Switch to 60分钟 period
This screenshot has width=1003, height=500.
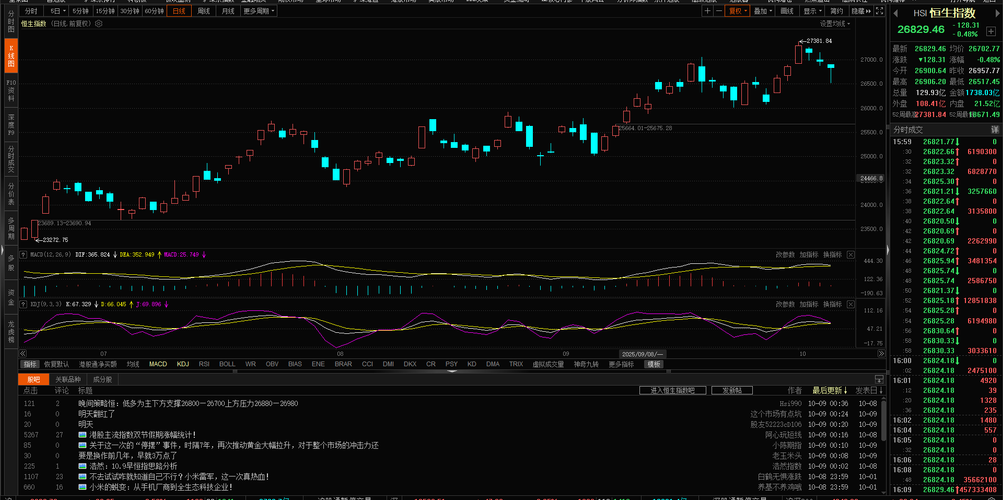click(x=154, y=11)
